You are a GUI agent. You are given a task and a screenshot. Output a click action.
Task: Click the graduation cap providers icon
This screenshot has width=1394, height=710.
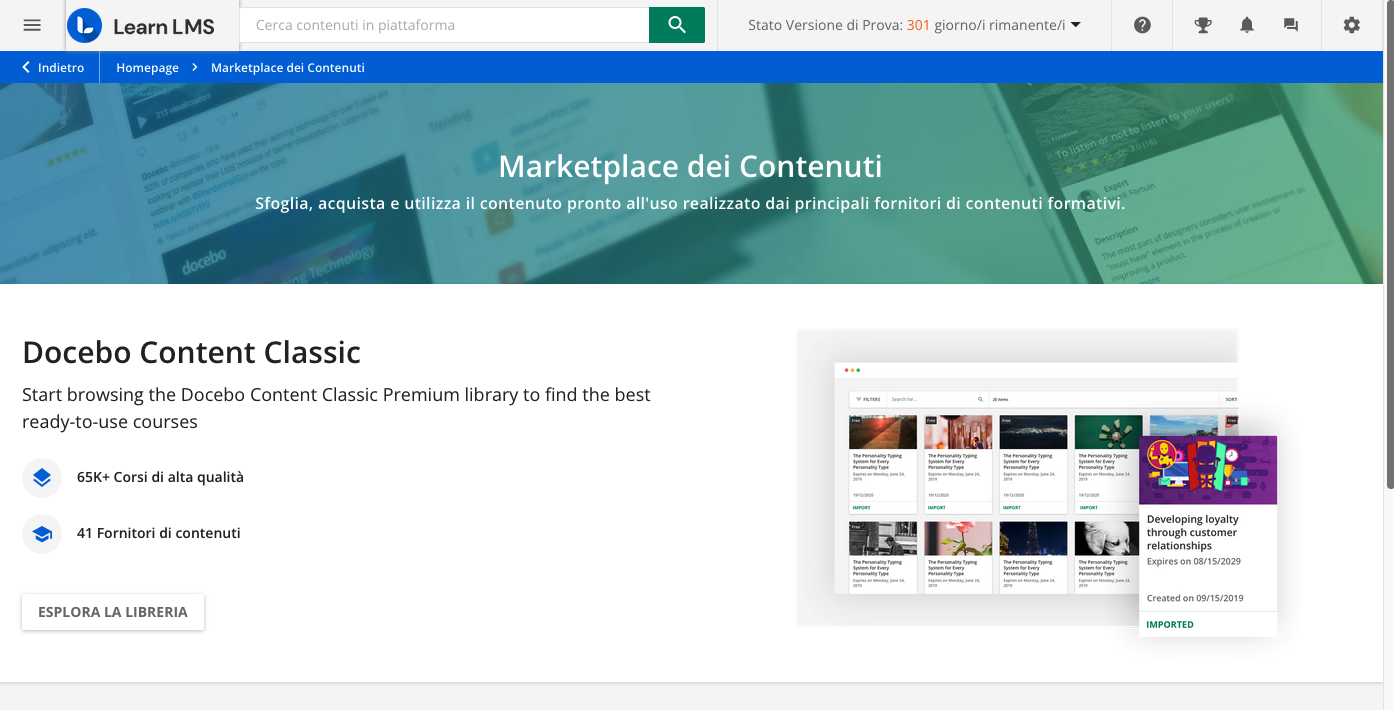tap(42, 533)
